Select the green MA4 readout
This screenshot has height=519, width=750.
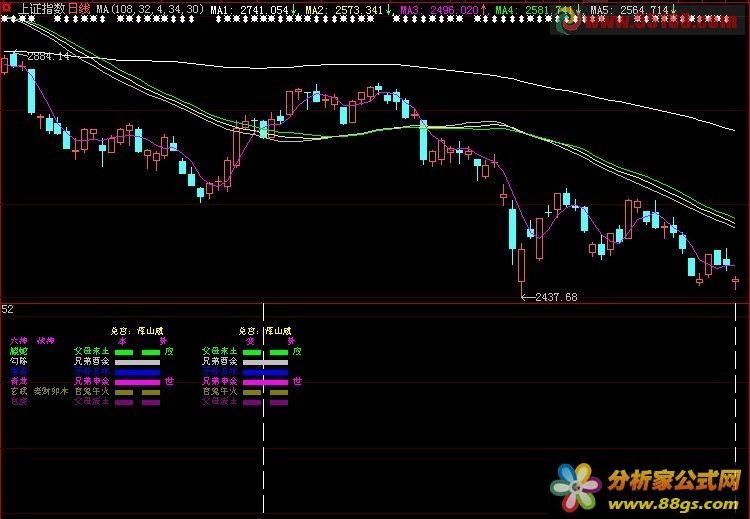[x=534, y=10]
